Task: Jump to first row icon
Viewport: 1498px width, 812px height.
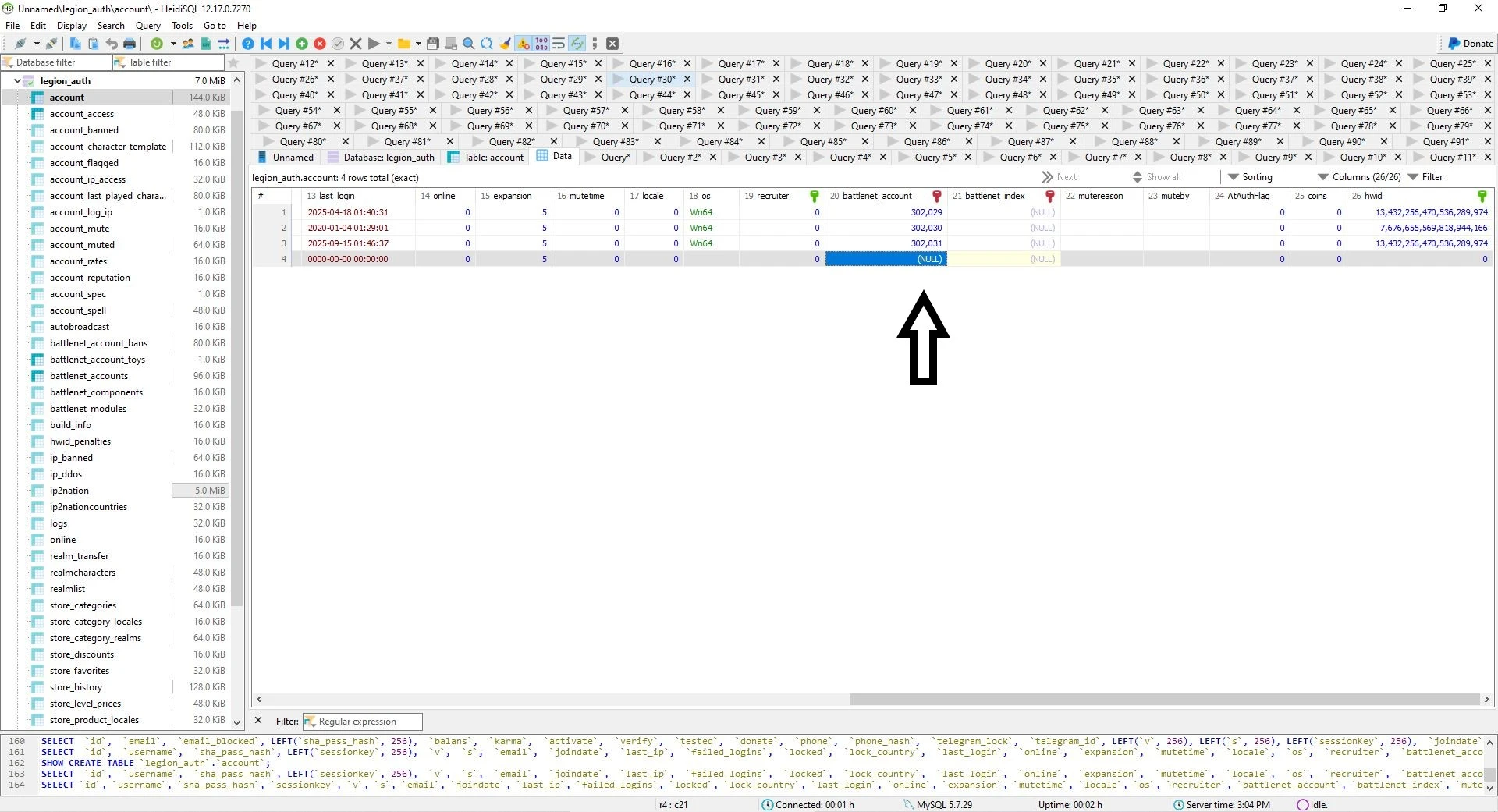Action: [266, 44]
